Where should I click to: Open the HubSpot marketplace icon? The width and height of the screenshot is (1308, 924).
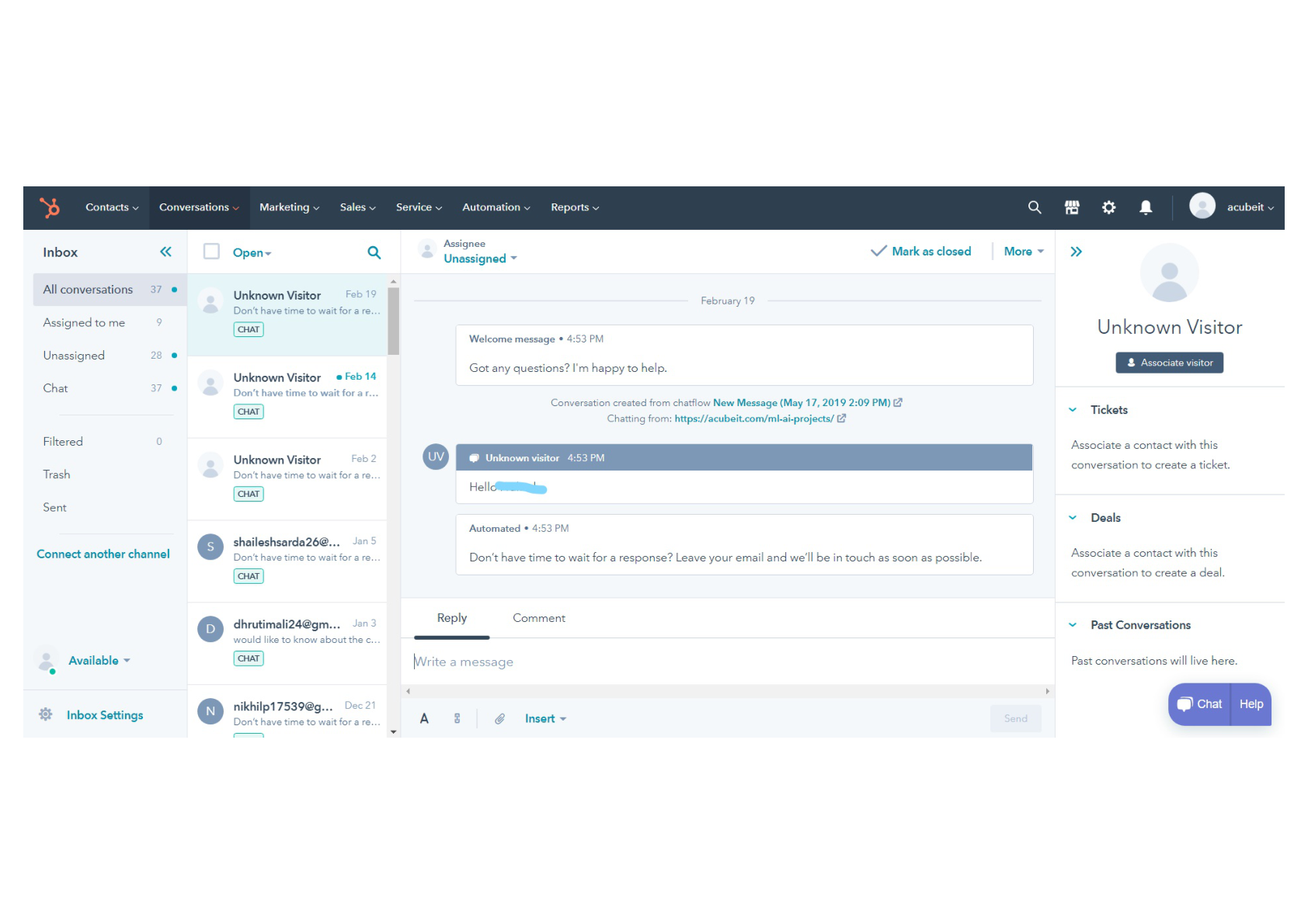click(x=1071, y=207)
